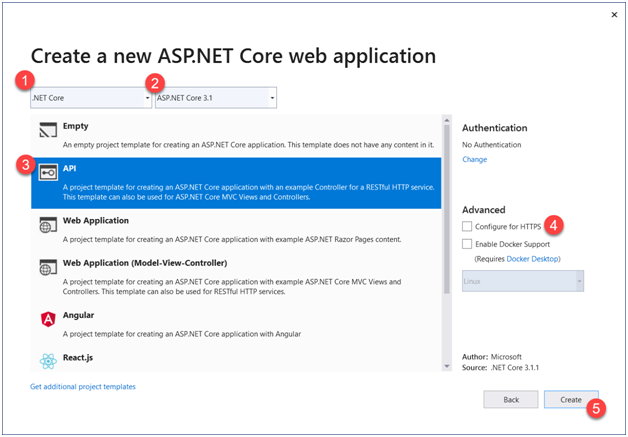The image size is (628, 437).
Task: Click the Back button
Action: (x=509, y=399)
